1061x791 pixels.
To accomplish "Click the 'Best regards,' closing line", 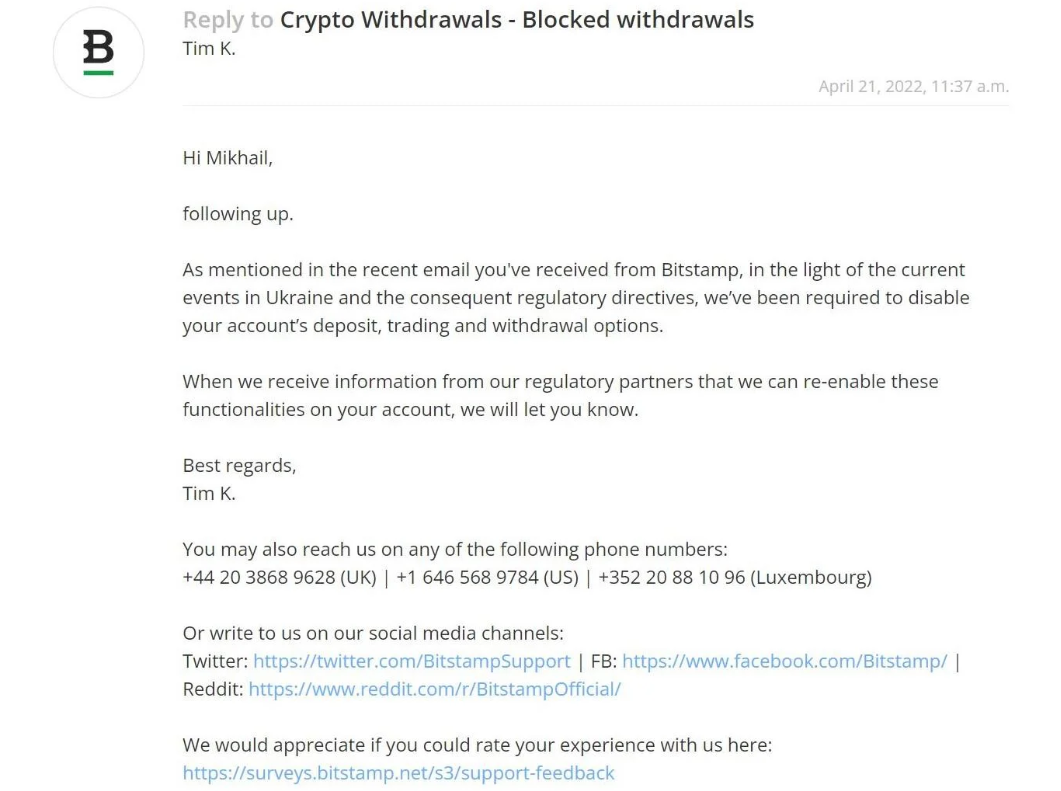I will coord(239,465).
